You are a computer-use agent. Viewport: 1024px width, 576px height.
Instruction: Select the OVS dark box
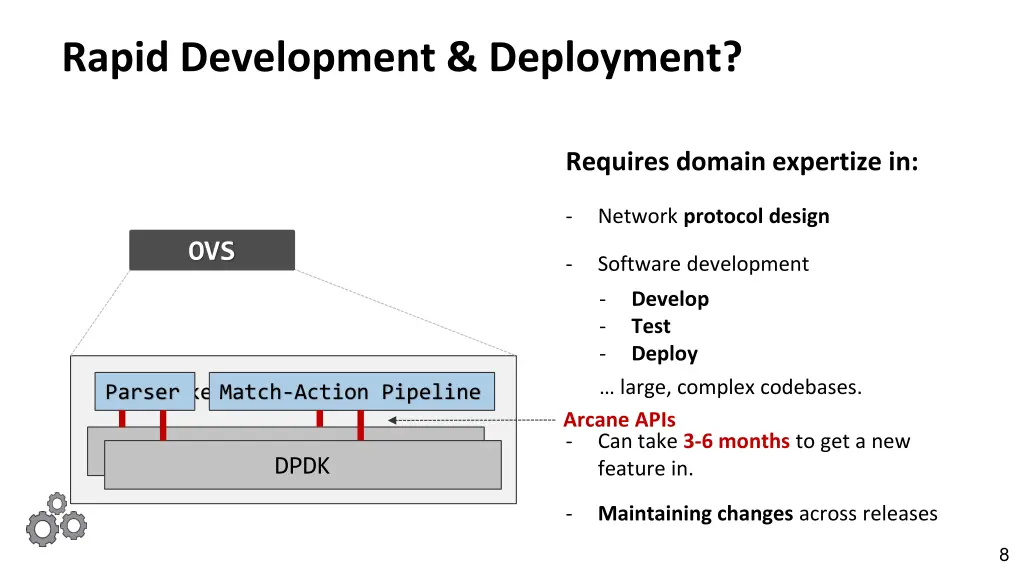(x=212, y=250)
